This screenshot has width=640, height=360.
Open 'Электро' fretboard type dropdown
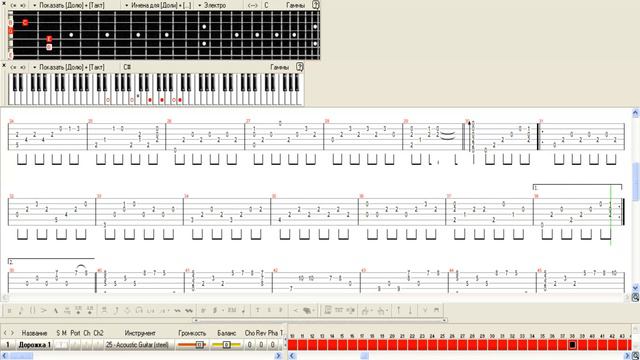(x=211, y=5)
